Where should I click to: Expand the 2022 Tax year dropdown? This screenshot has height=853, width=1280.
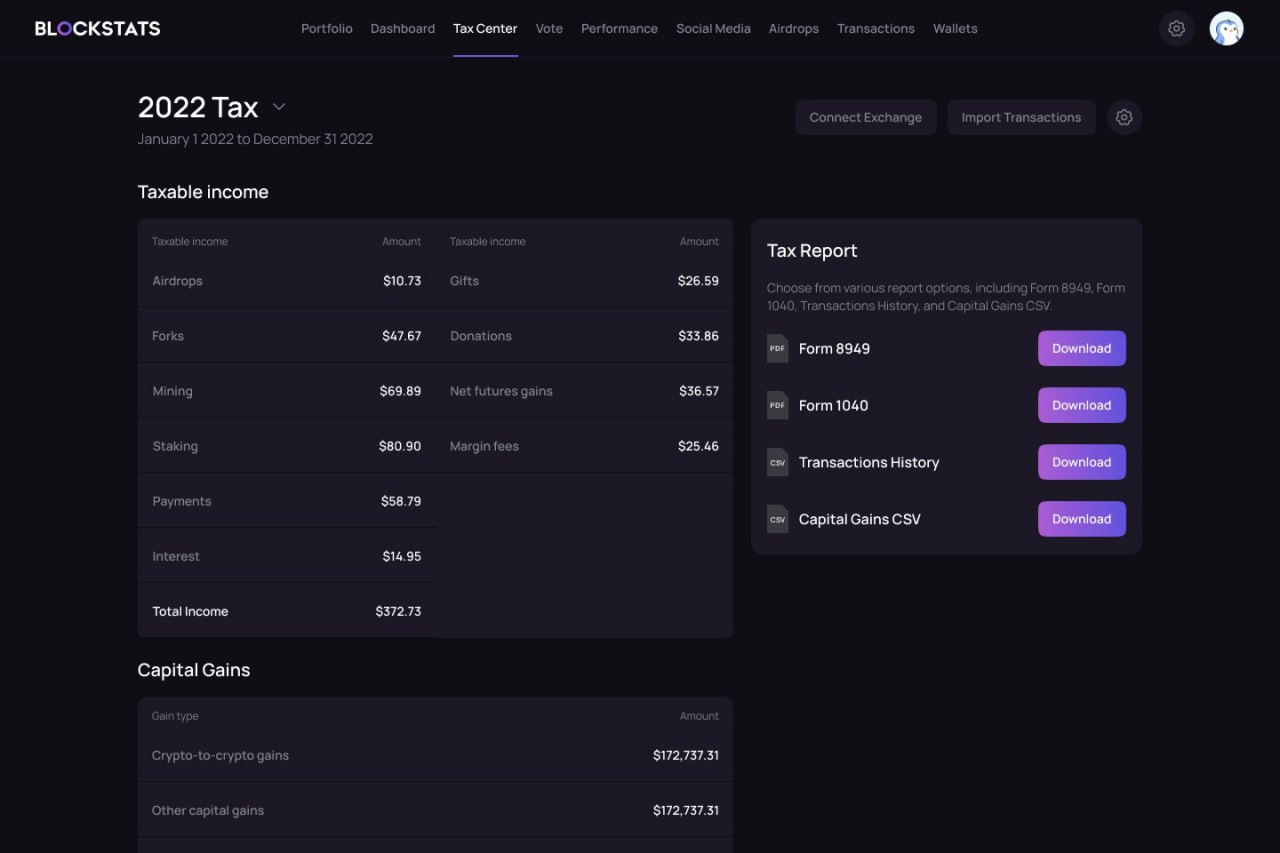tap(279, 107)
